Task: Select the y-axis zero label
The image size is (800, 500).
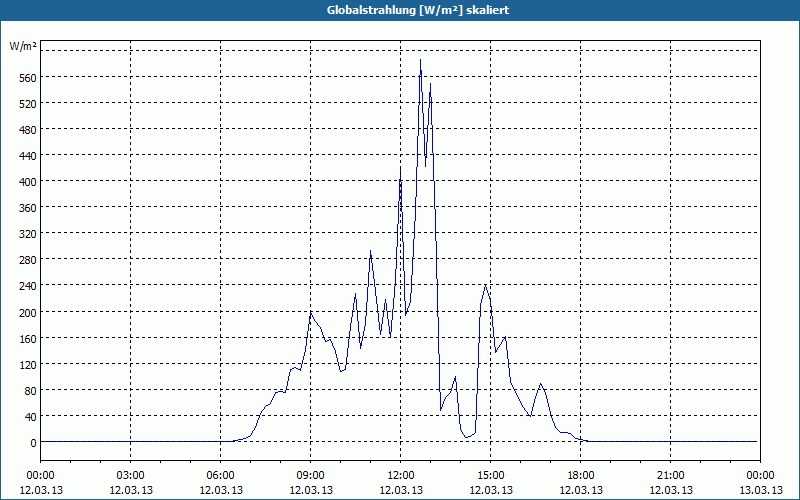Action: (33, 442)
